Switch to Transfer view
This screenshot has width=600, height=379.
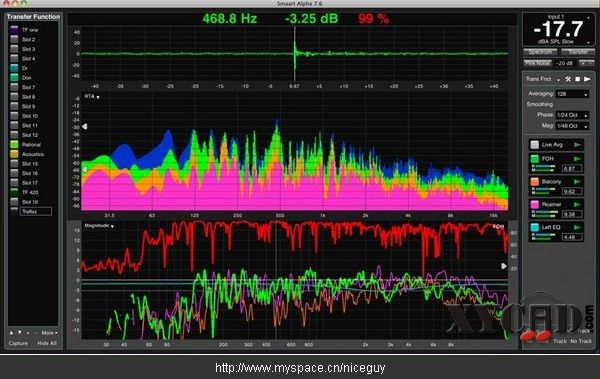pyautogui.click(x=578, y=52)
